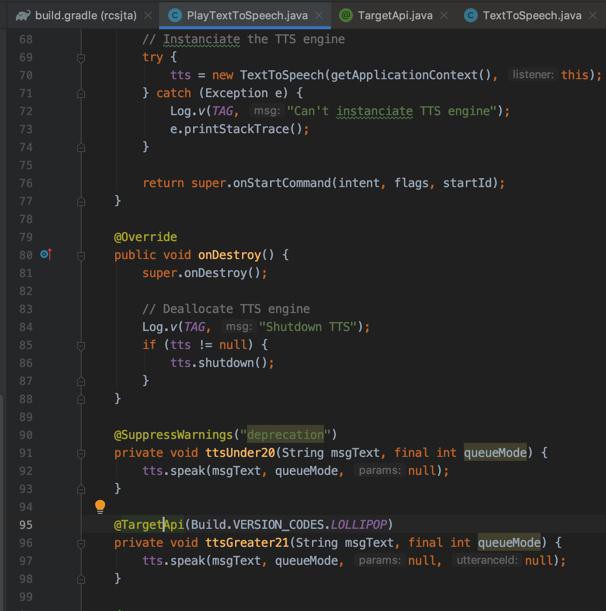
Task: Click highlighted 'queueMode' parameter on line 91
Action: (495, 453)
